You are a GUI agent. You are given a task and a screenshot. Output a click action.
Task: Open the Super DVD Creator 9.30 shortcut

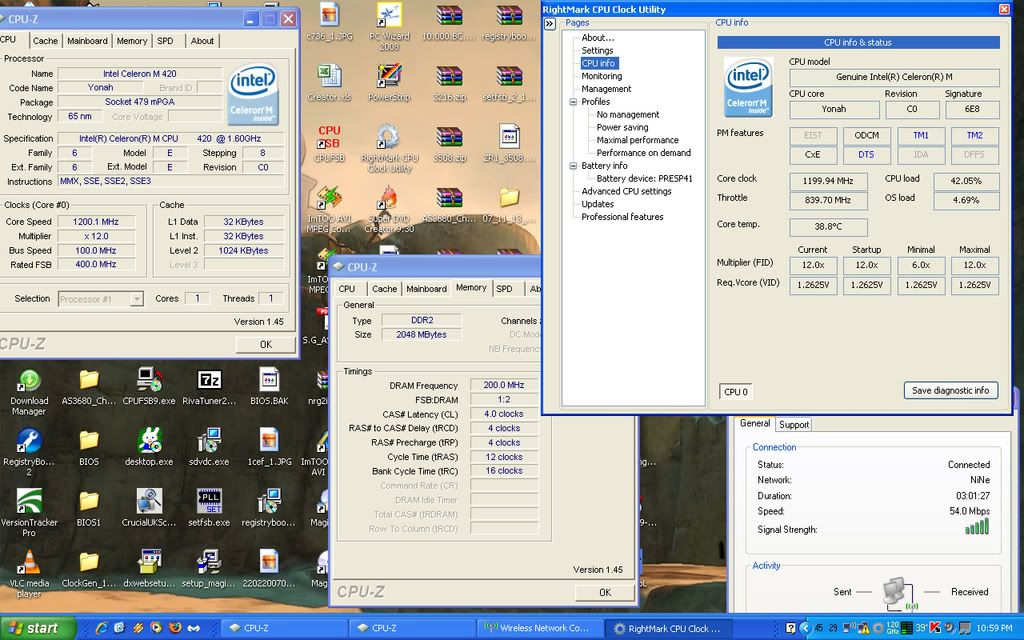pos(389,209)
